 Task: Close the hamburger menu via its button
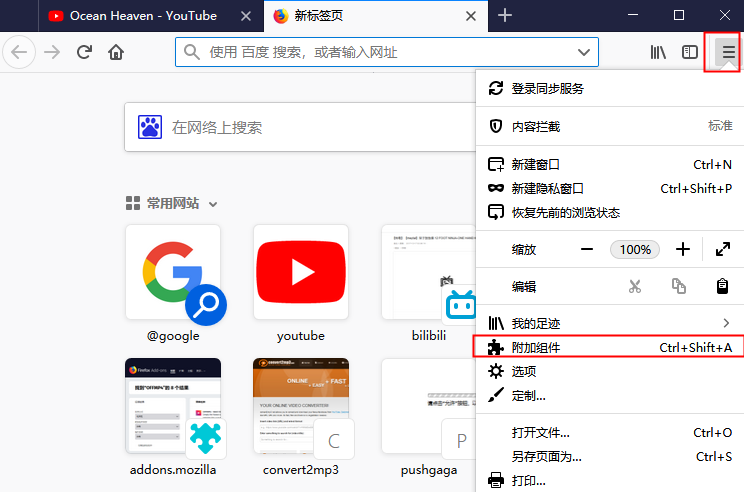click(728, 52)
